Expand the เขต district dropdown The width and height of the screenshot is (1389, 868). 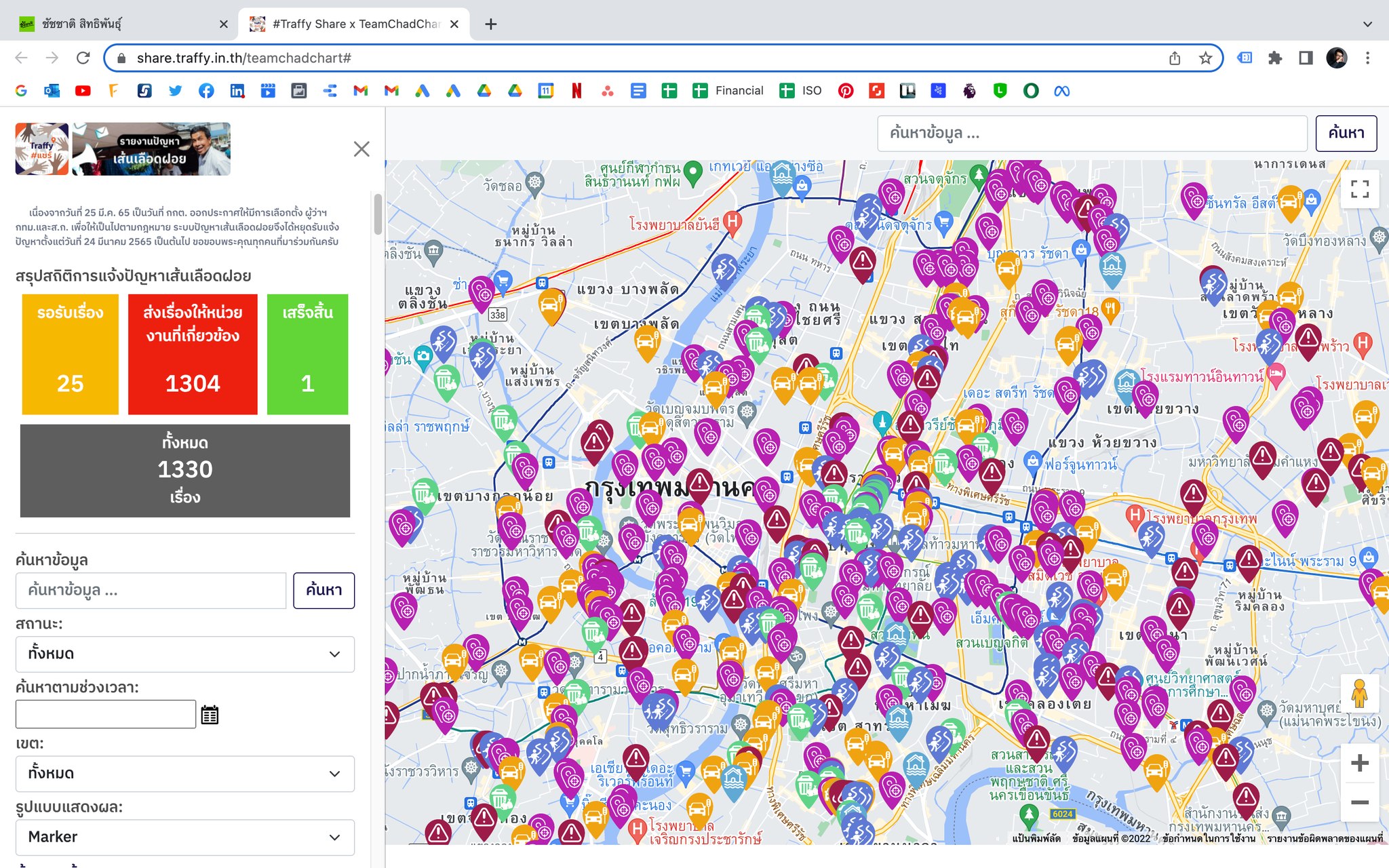point(185,773)
